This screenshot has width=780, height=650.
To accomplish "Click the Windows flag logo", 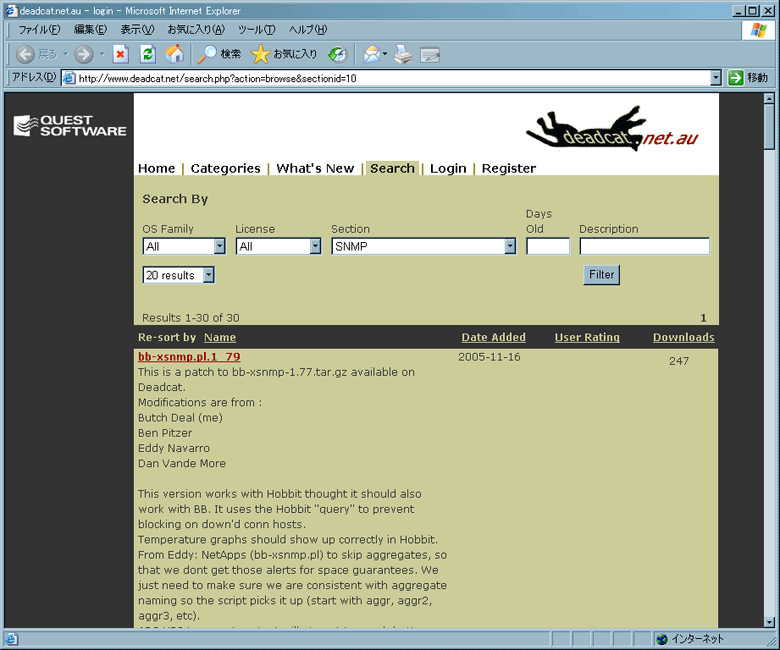I will [x=758, y=30].
